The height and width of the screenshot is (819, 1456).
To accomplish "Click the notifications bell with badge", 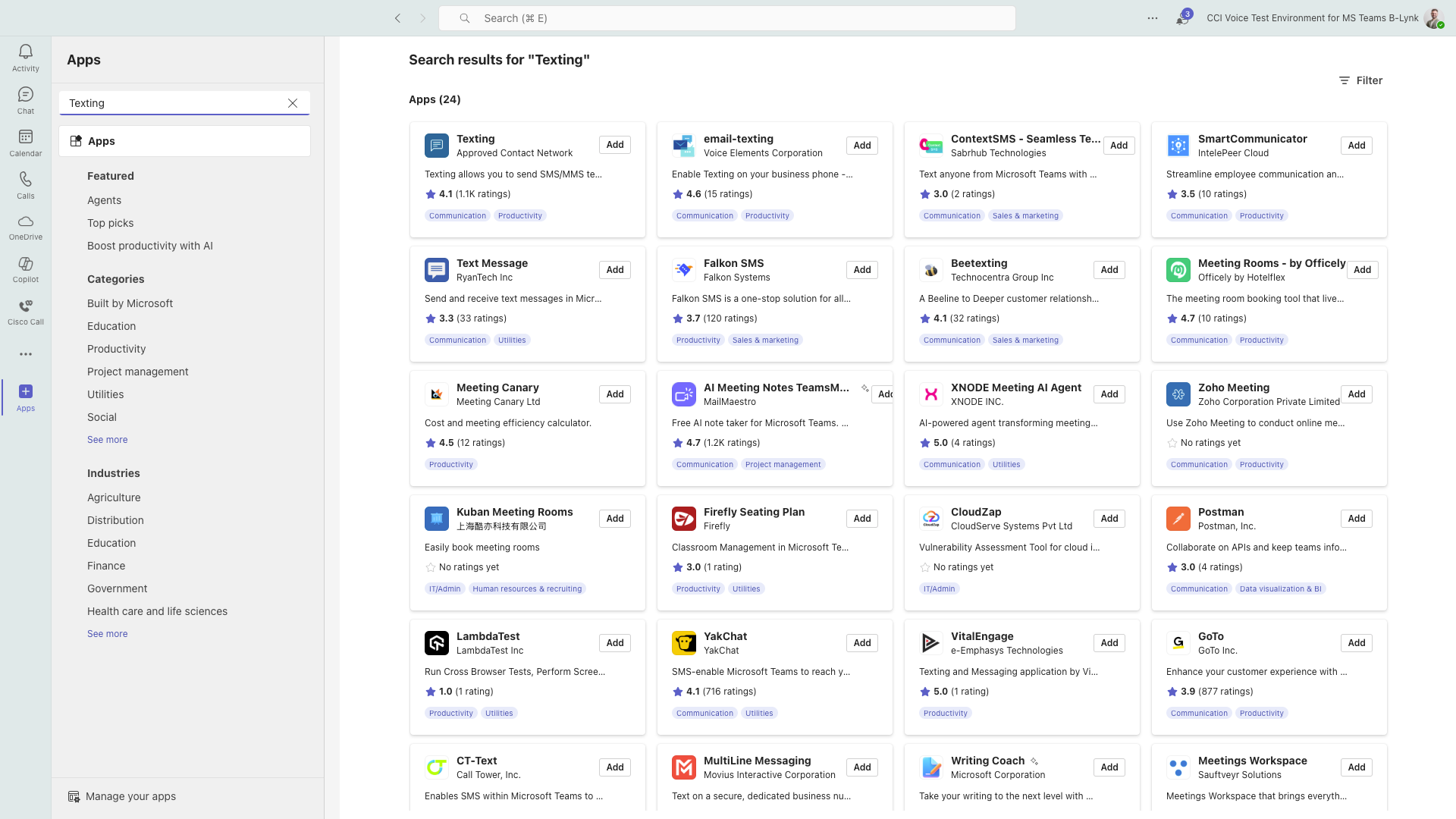I will tap(1182, 19).
